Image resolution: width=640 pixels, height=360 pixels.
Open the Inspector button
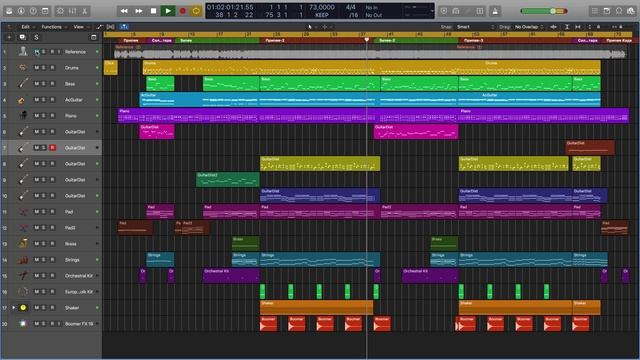(x=21, y=11)
